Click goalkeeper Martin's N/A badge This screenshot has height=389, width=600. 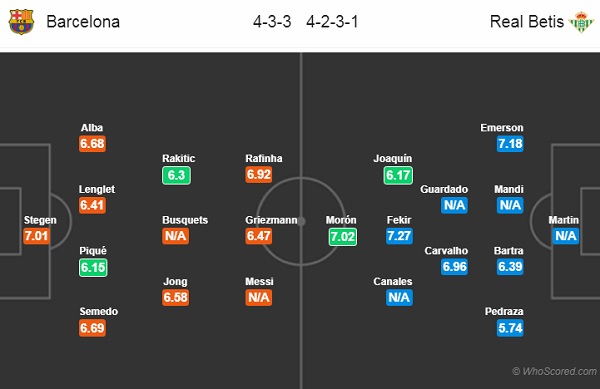click(566, 236)
